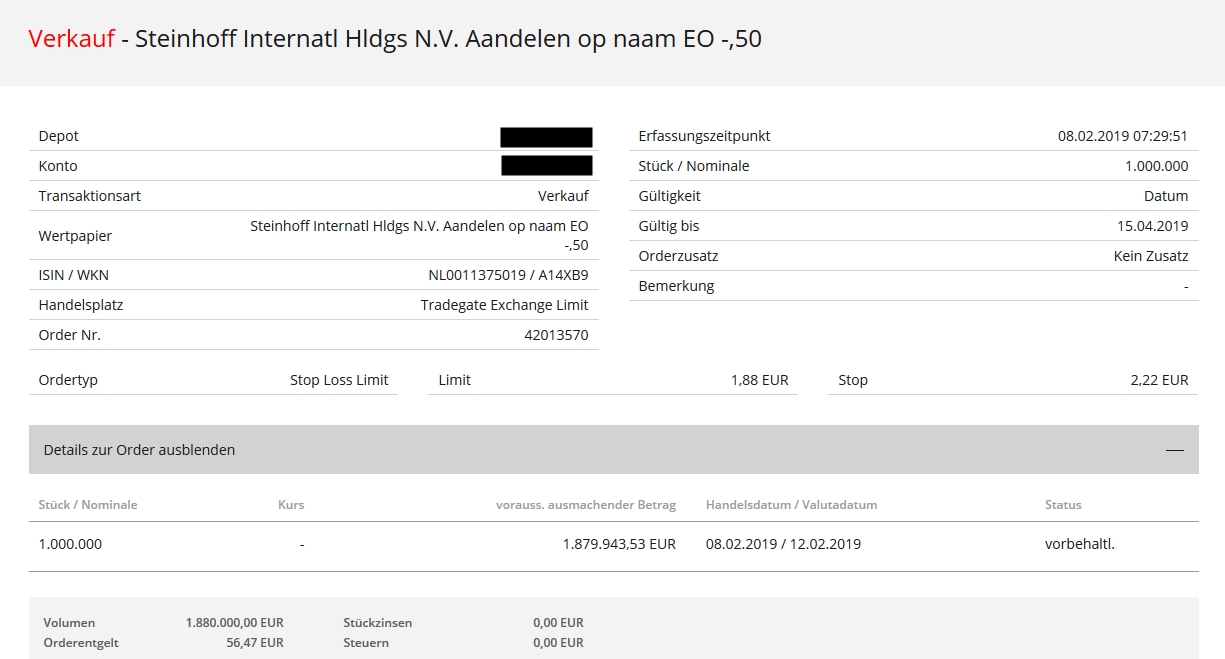The width and height of the screenshot is (1225, 659).
Task: Click the Gültigkeit value 'Datum'
Action: click(x=1166, y=196)
